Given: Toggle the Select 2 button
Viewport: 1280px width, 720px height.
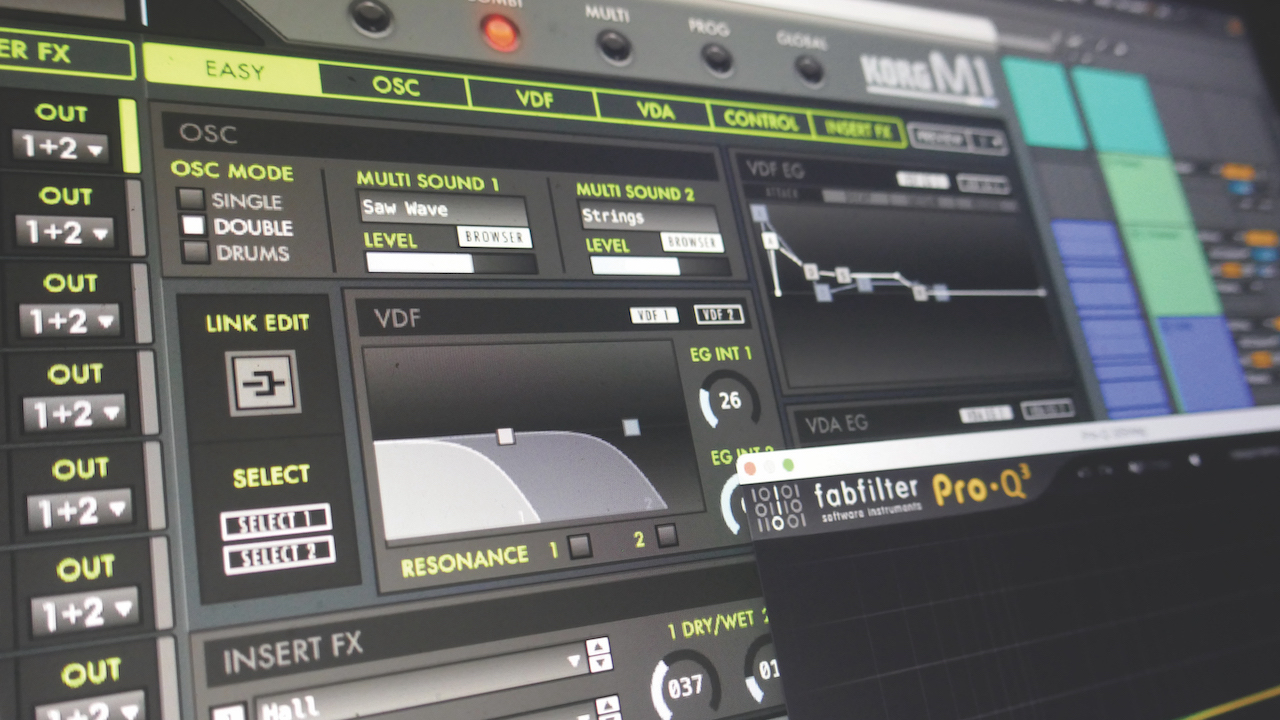Looking at the screenshot, I should click(x=279, y=555).
